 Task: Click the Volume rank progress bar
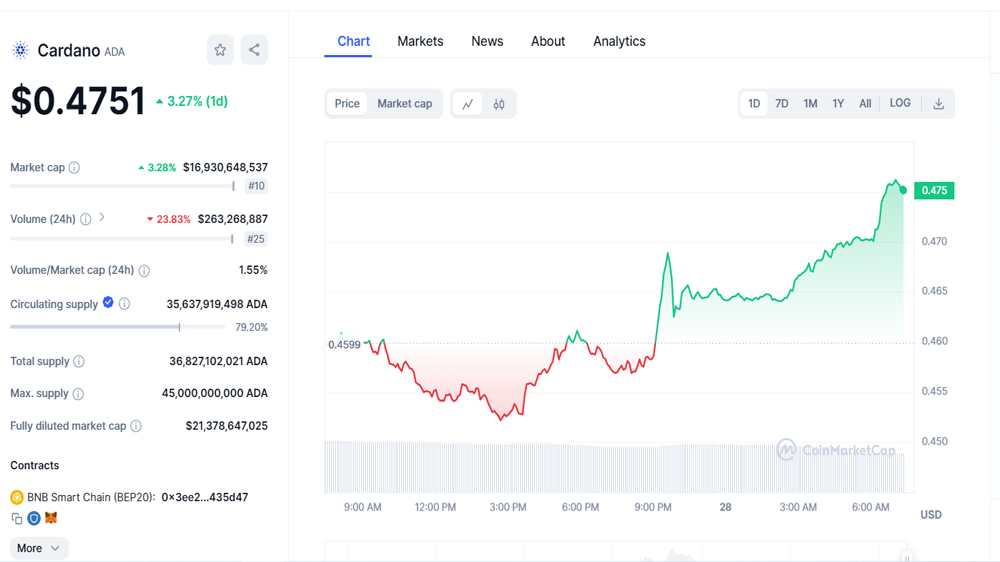[122, 239]
